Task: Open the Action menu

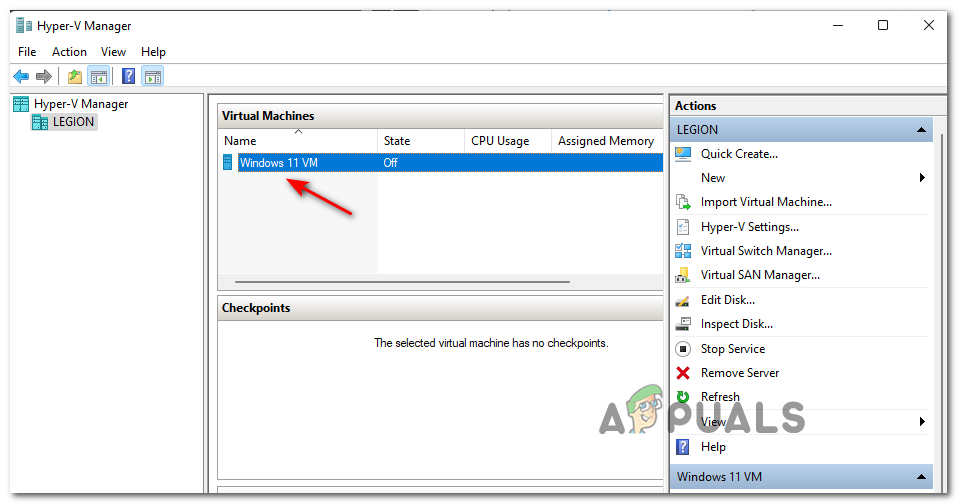Action: [69, 52]
